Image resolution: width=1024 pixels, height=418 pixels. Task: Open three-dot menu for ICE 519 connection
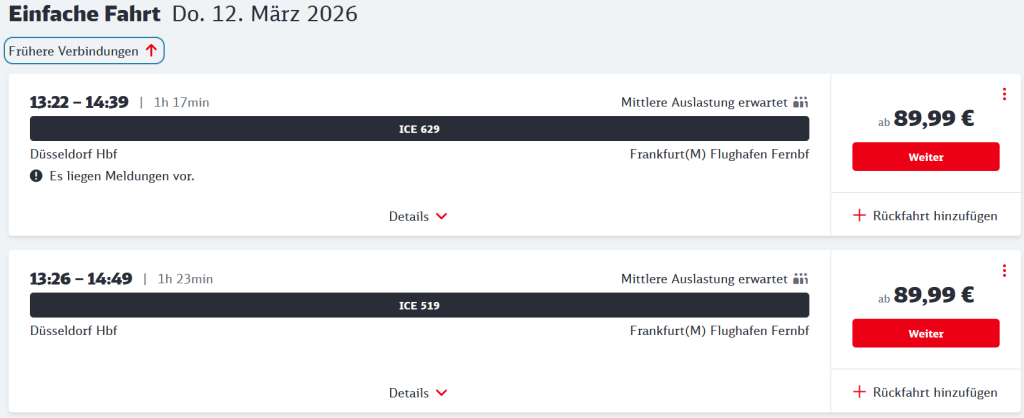tap(1003, 271)
